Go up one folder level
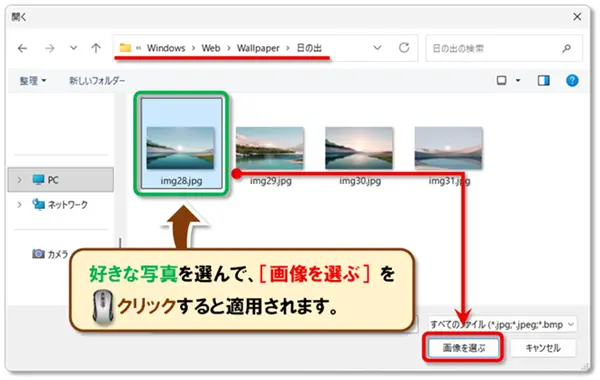600x380 pixels. tap(96, 48)
